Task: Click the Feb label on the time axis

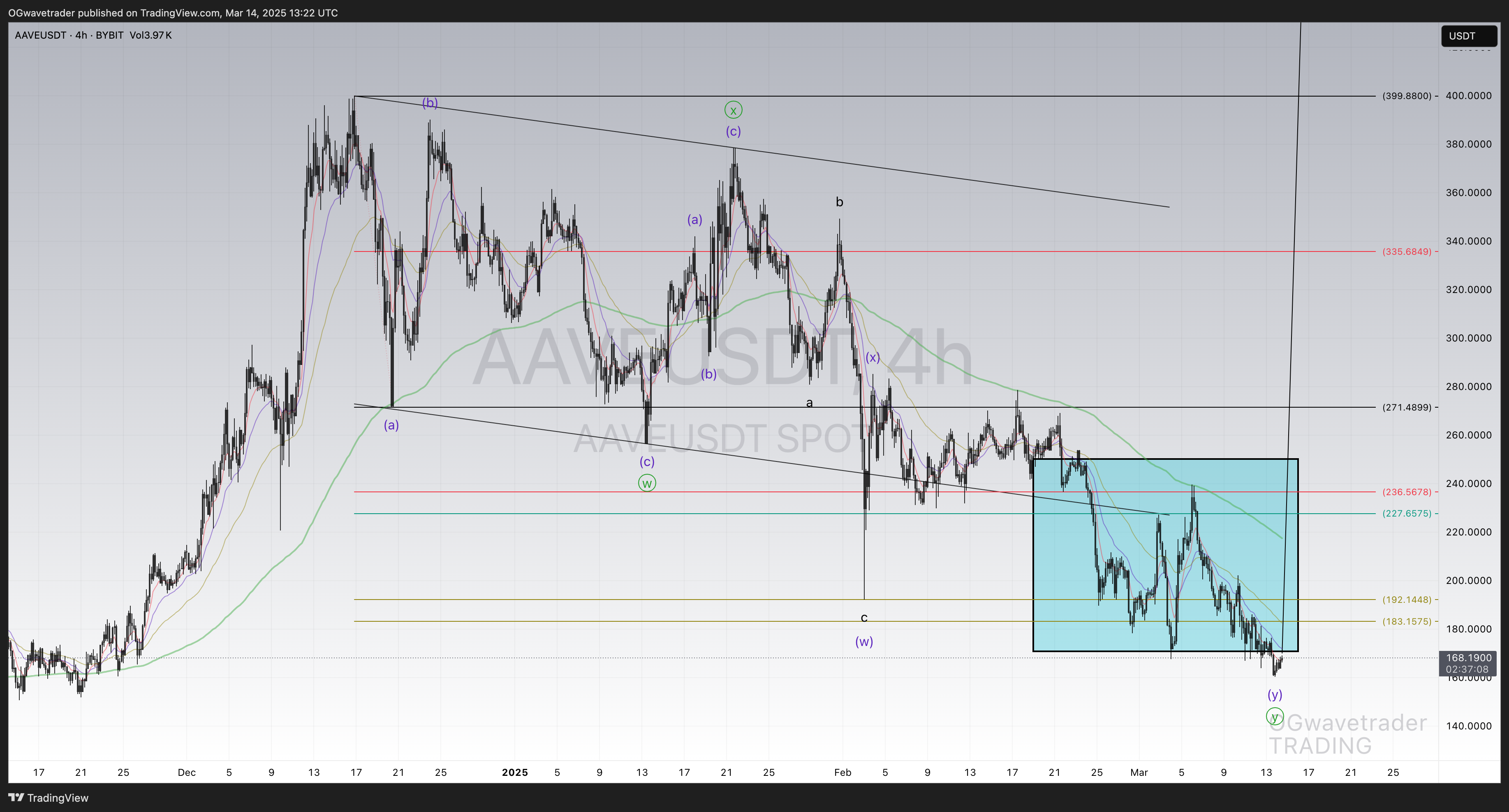Action: pos(842,772)
